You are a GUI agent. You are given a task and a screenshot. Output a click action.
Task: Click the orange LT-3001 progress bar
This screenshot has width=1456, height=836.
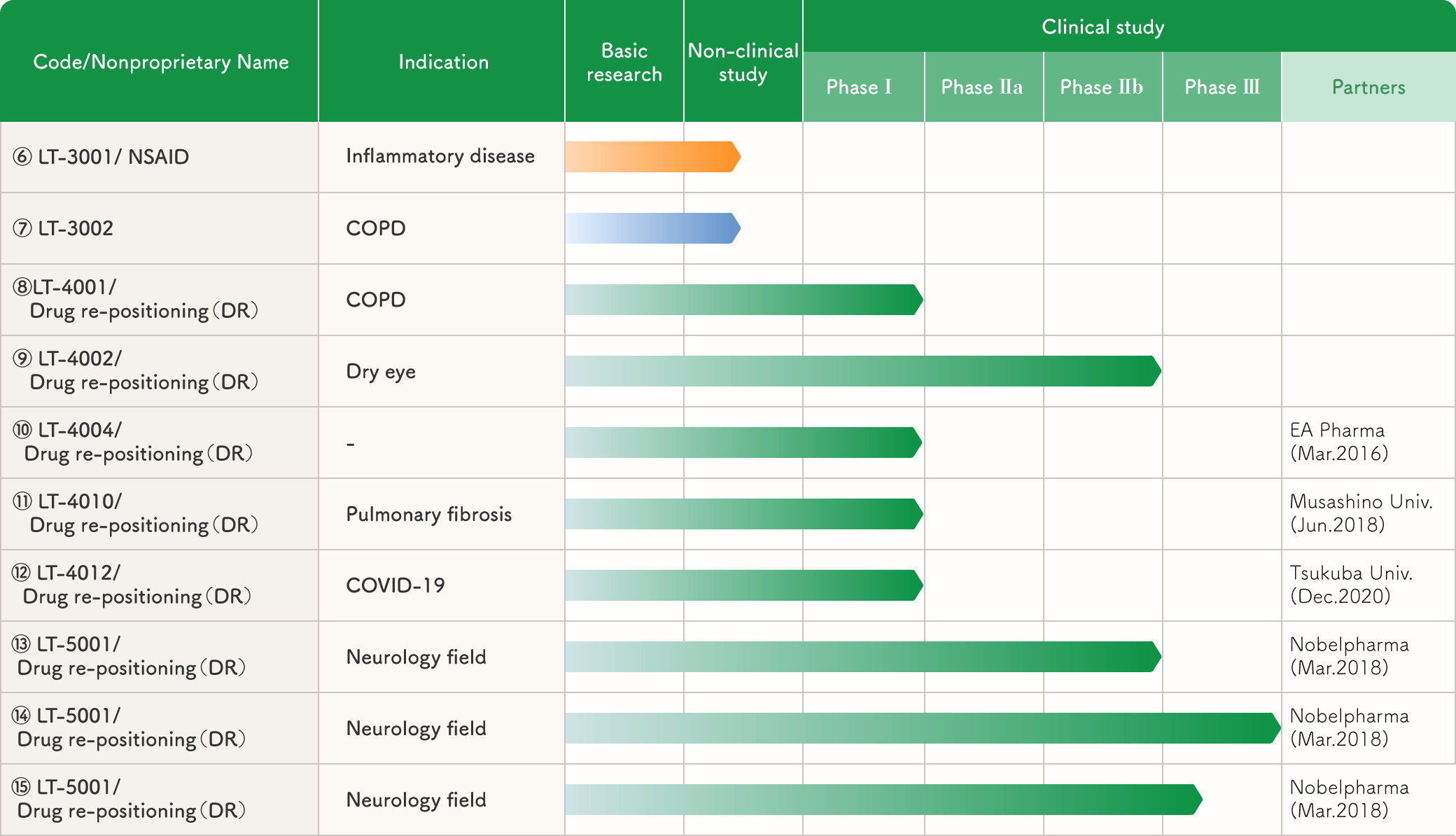coord(653,157)
